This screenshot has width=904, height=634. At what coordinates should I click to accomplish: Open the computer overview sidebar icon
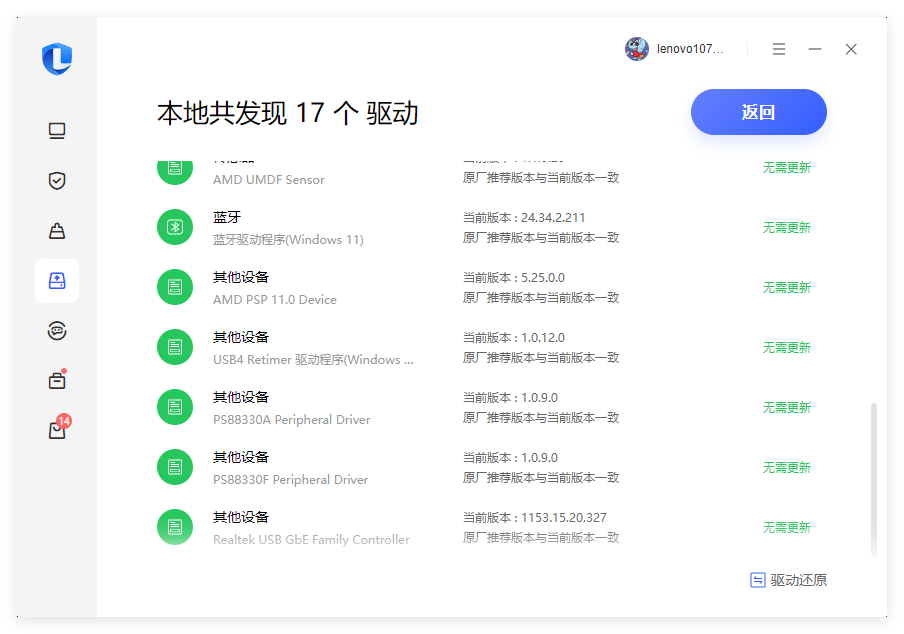point(57,131)
